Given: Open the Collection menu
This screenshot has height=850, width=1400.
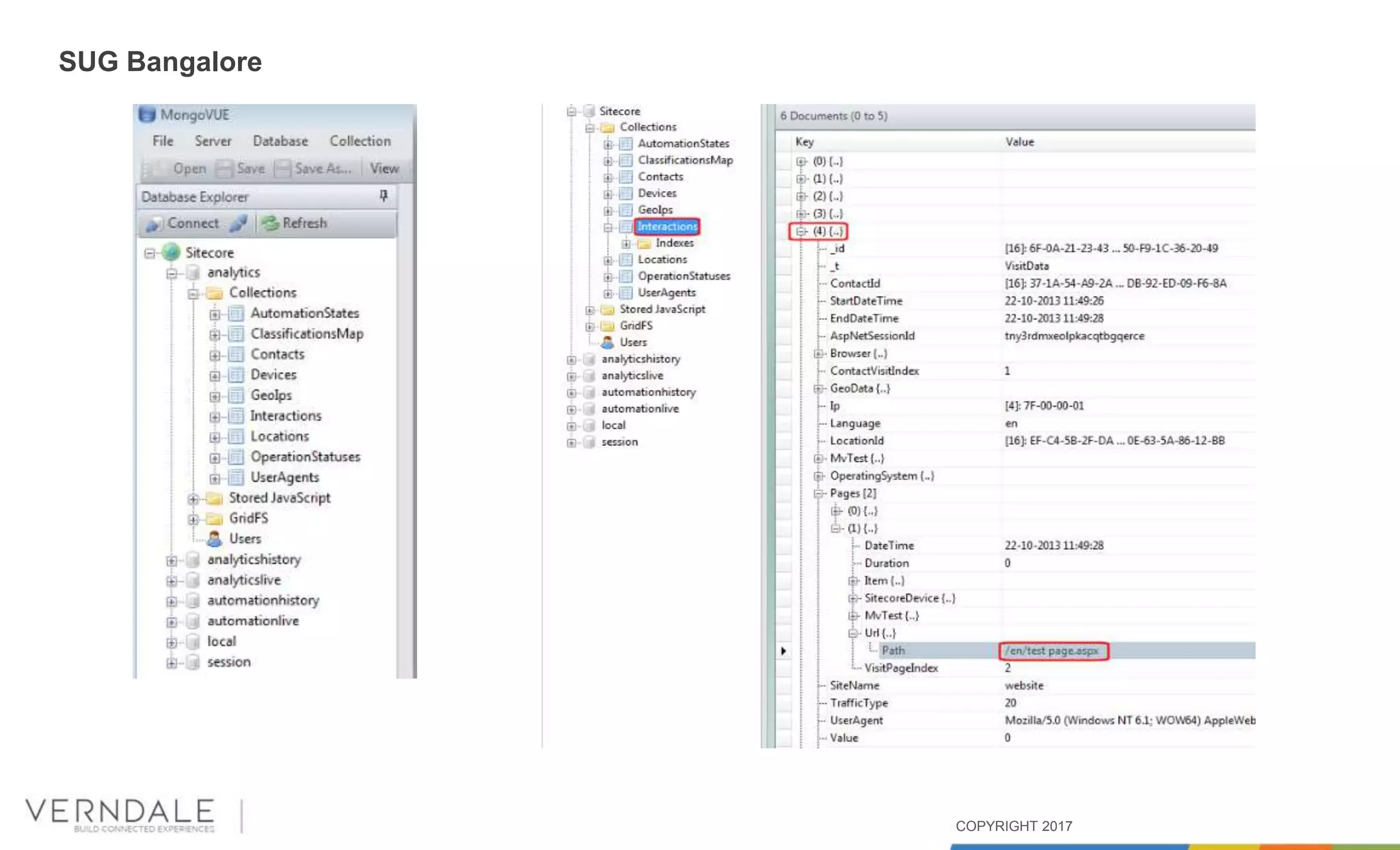Looking at the screenshot, I should tap(360, 141).
